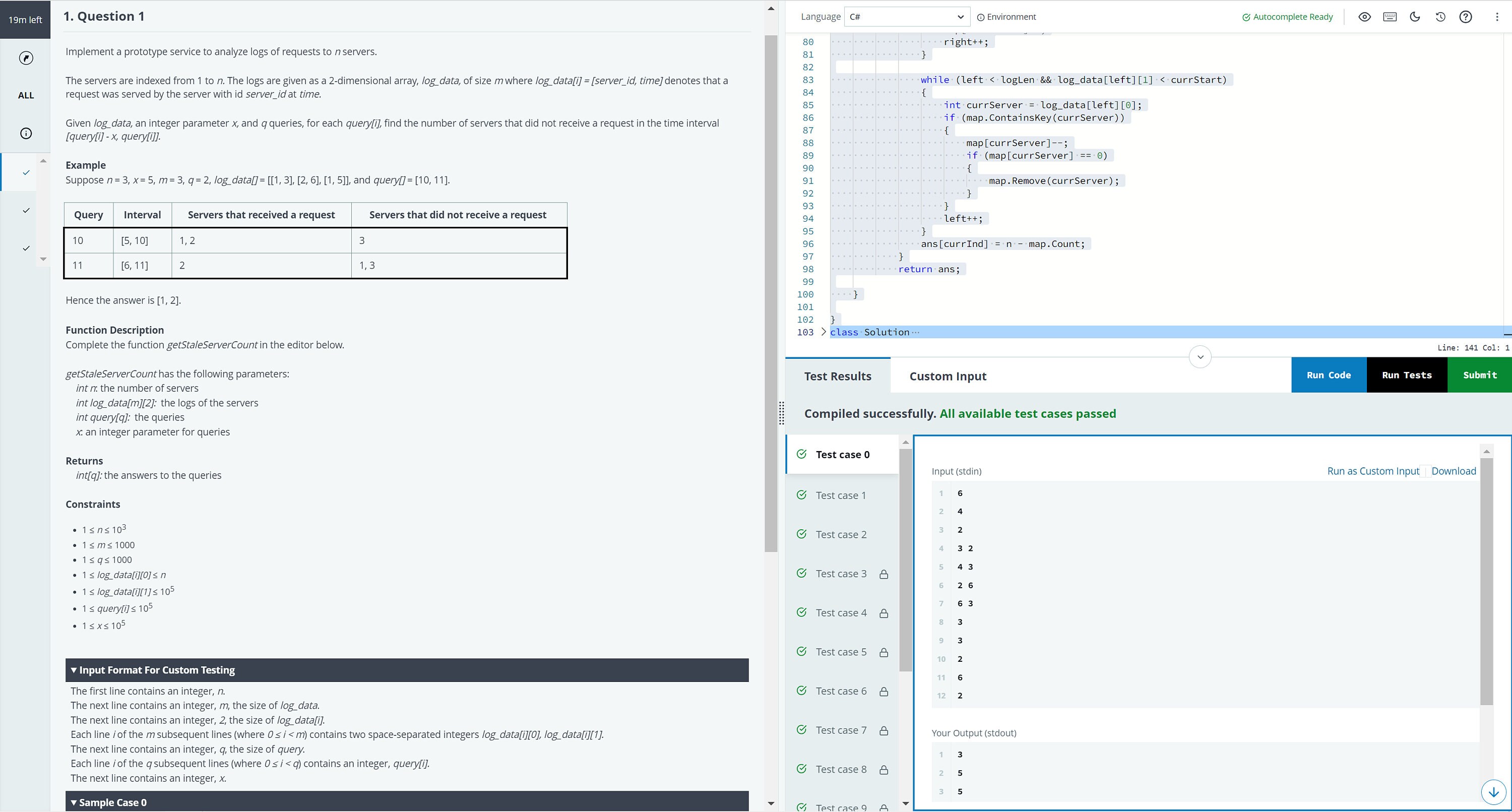Click the problem description scrollbar thumb
The width and height of the screenshot is (1512, 812).
(771, 293)
